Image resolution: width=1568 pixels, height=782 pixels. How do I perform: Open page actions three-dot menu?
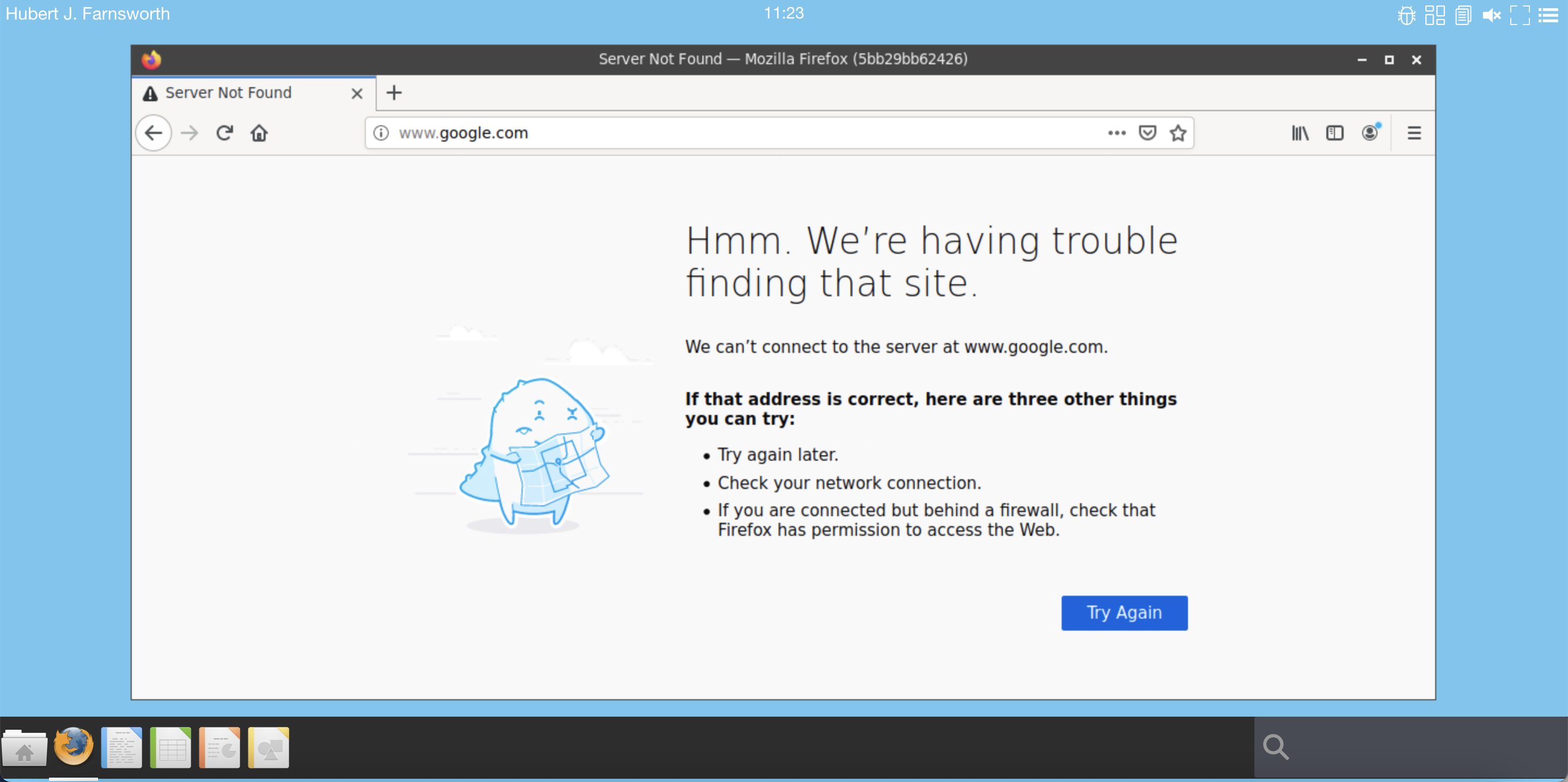(x=1116, y=133)
